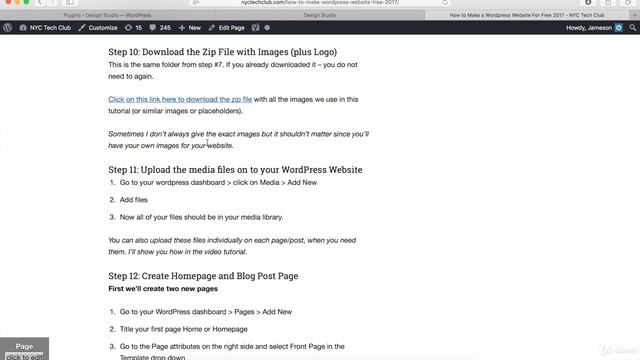Click 'Media > Add New' instruction line

click(x=218, y=182)
